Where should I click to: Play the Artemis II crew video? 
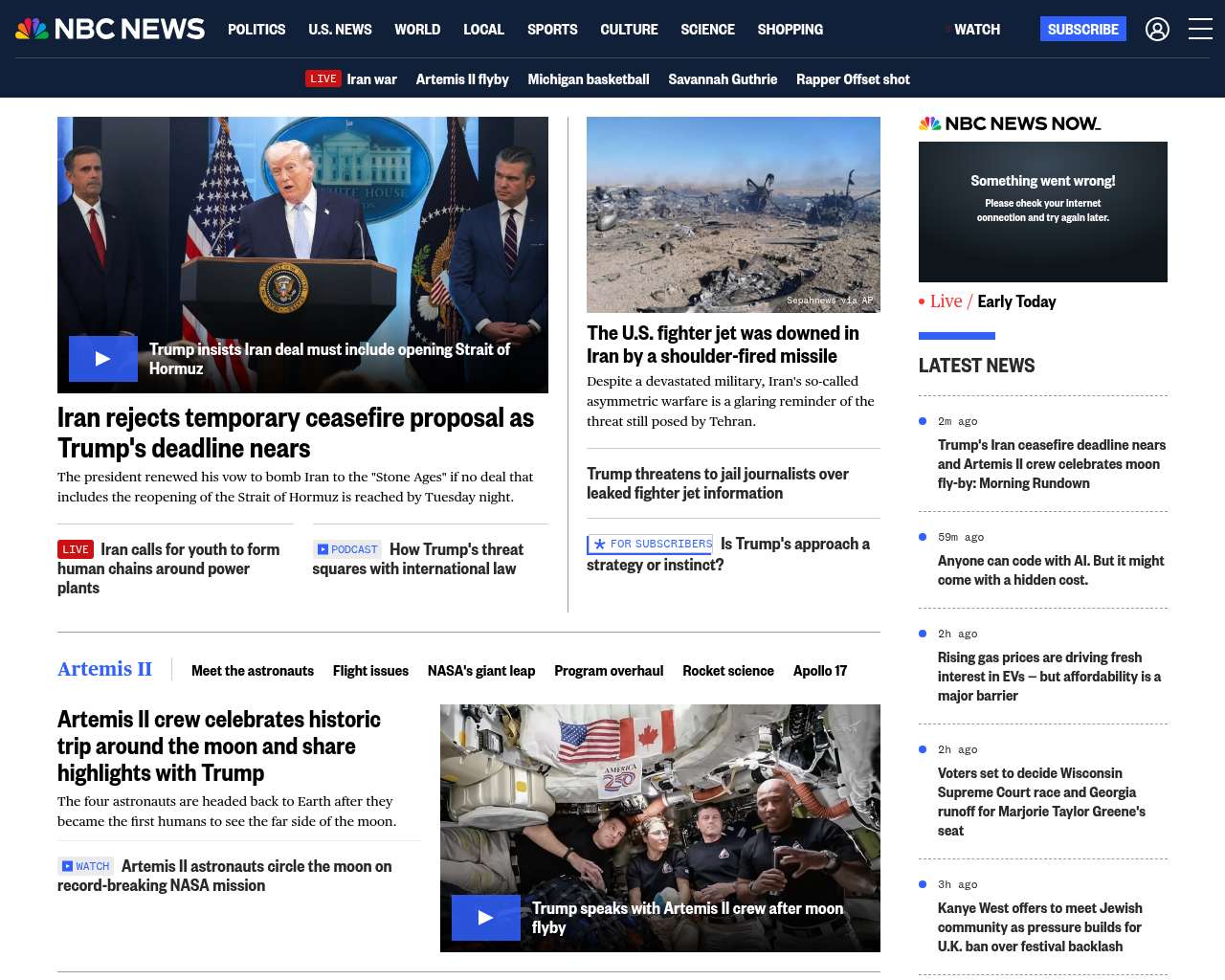tap(486, 918)
